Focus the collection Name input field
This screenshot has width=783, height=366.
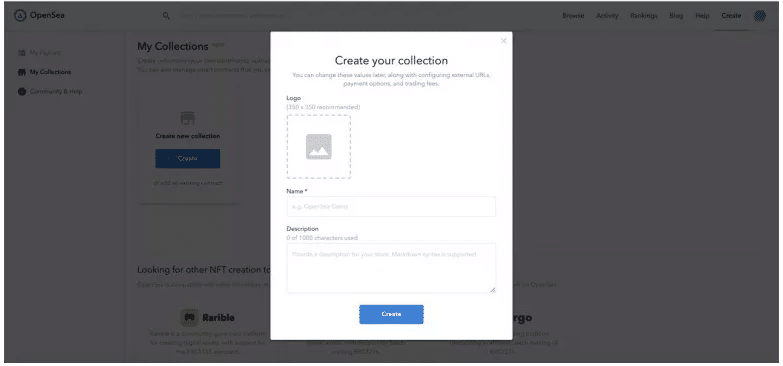click(x=391, y=206)
